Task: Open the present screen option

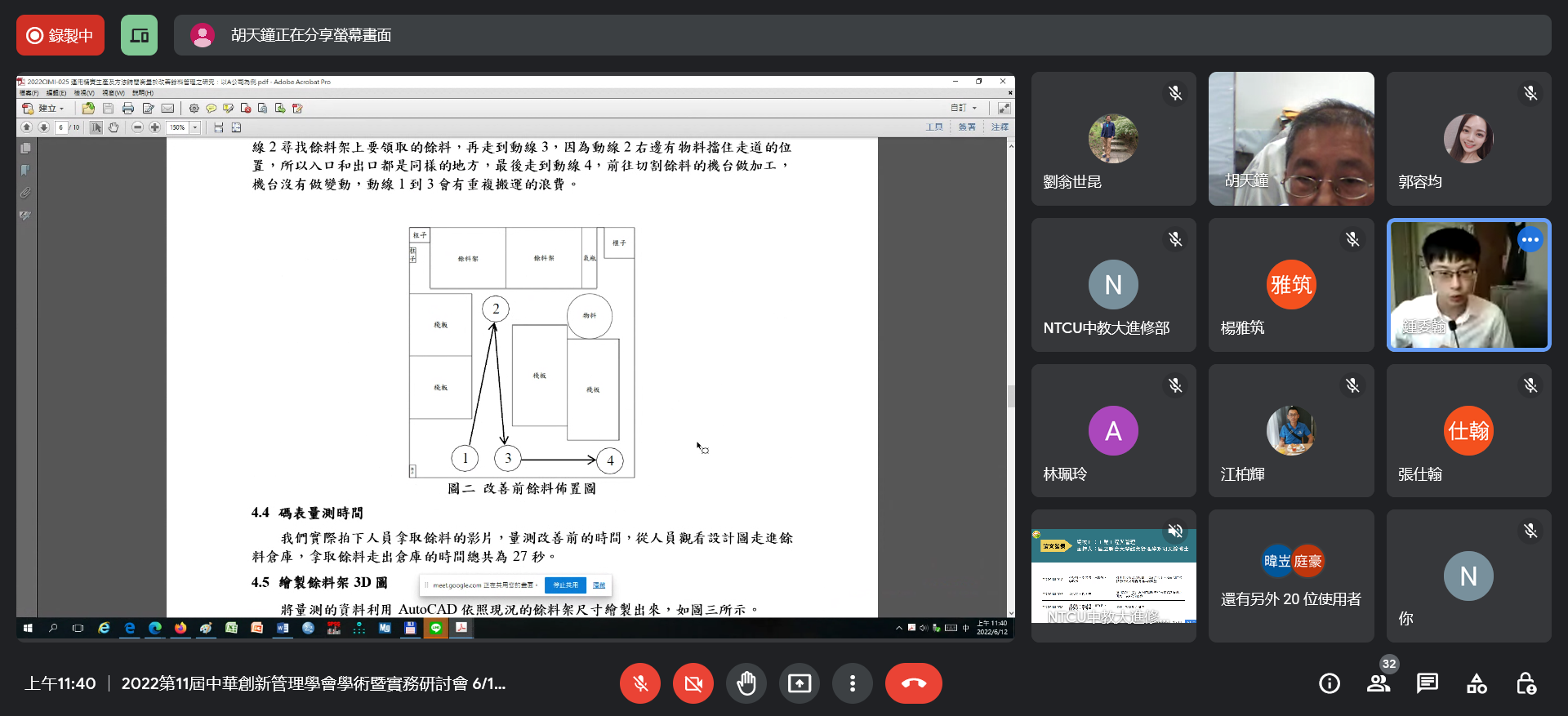Action: tap(799, 683)
